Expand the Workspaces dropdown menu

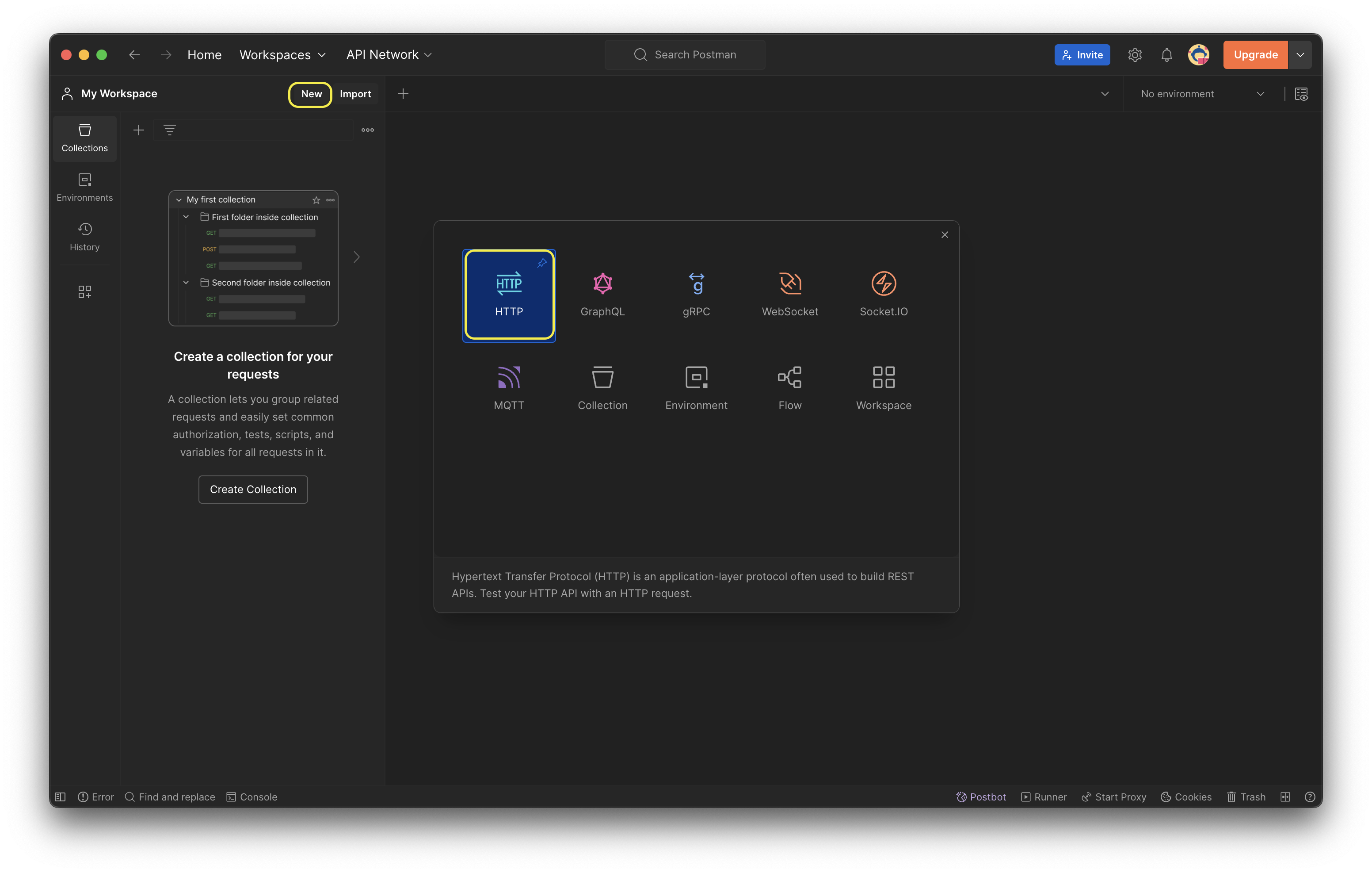[x=282, y=55]
